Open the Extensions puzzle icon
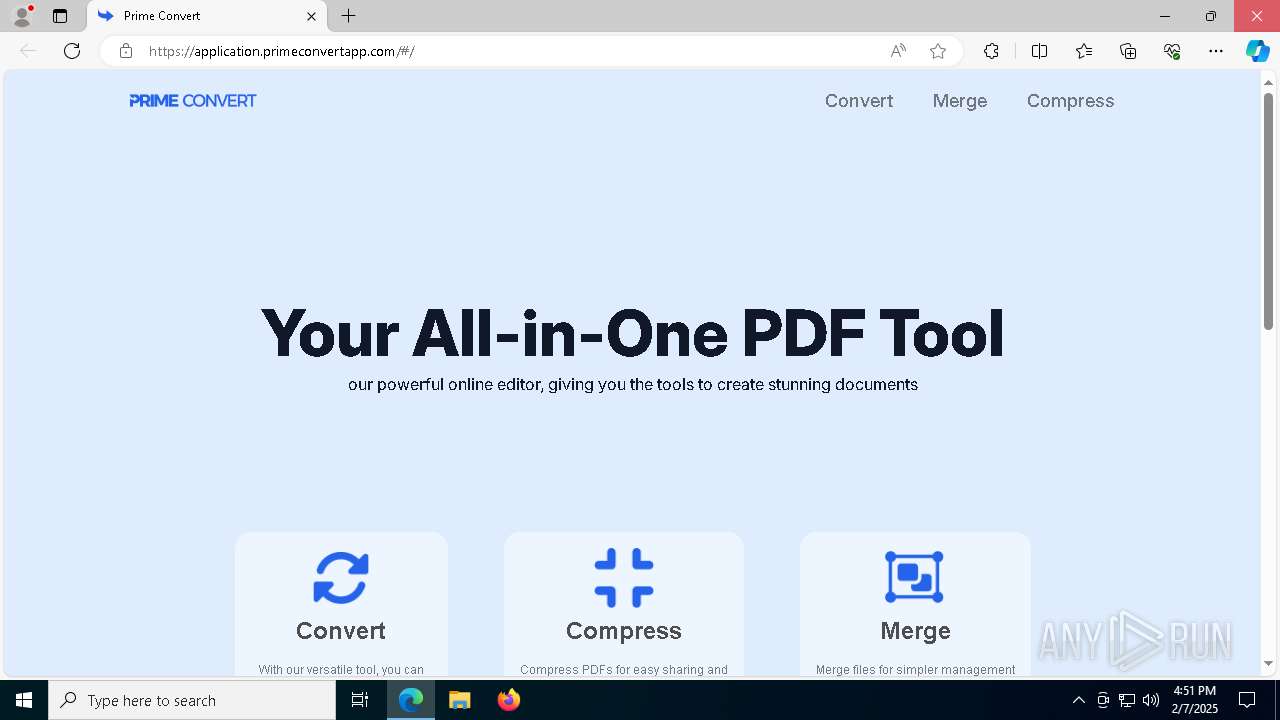 click(x=991, y=51)
